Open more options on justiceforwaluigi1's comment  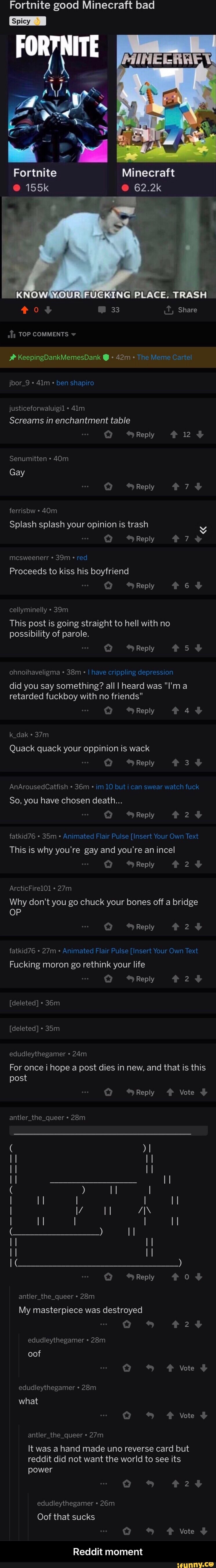85,435
